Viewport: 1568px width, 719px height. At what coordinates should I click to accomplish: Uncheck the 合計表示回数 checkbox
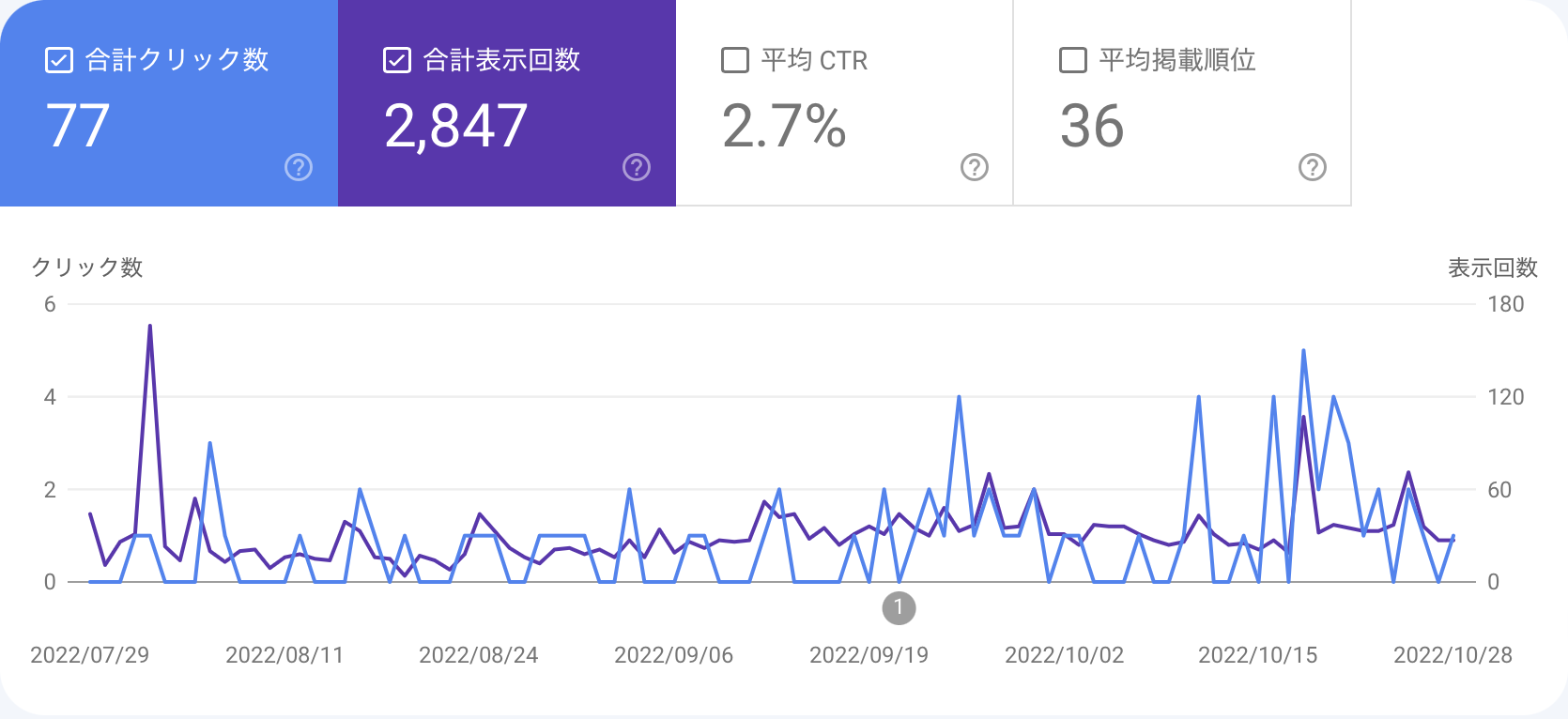[x=397, y=60]
